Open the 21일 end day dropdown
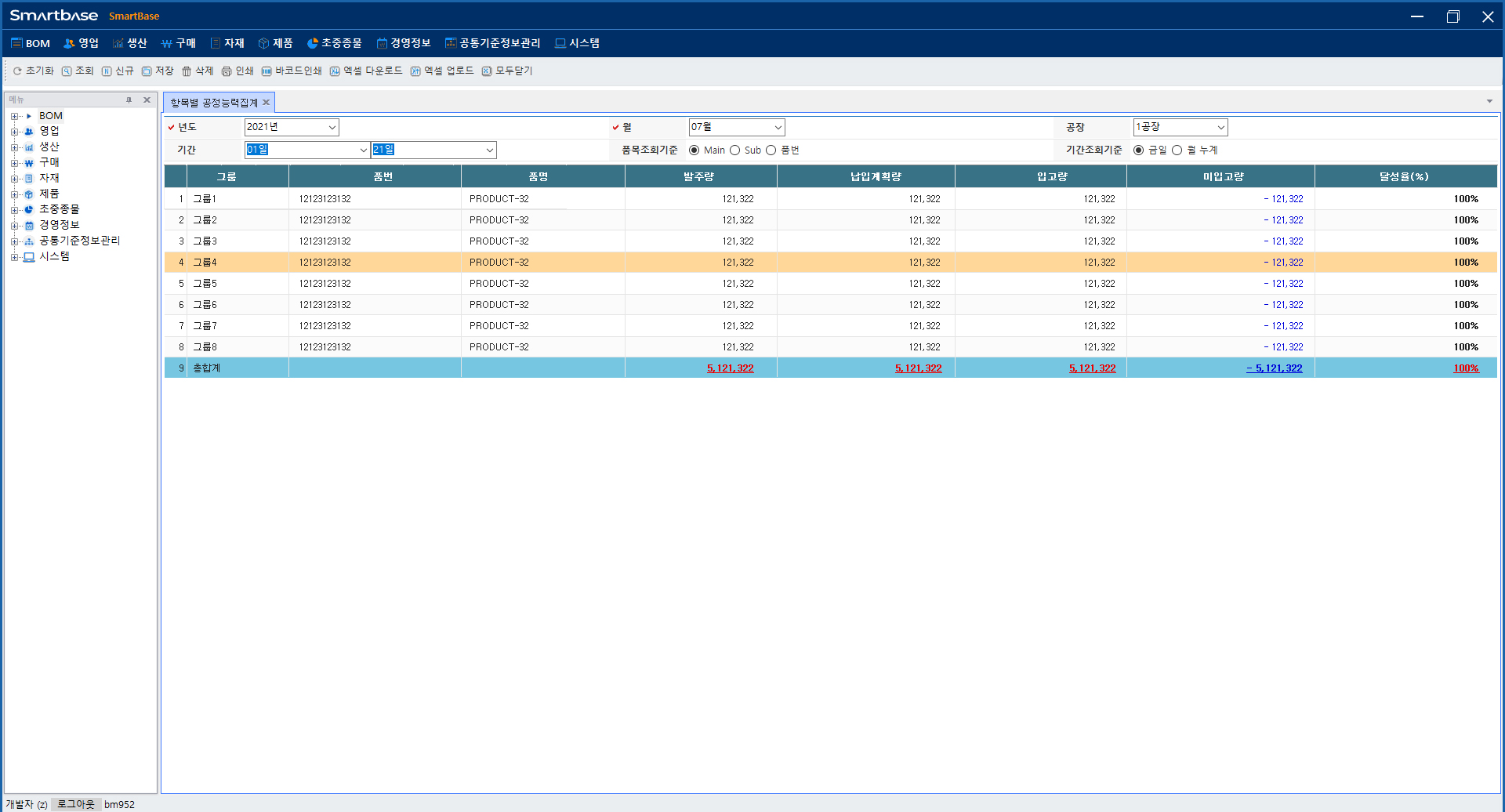This screenshot has height=812, width=1505. (489, 150)
